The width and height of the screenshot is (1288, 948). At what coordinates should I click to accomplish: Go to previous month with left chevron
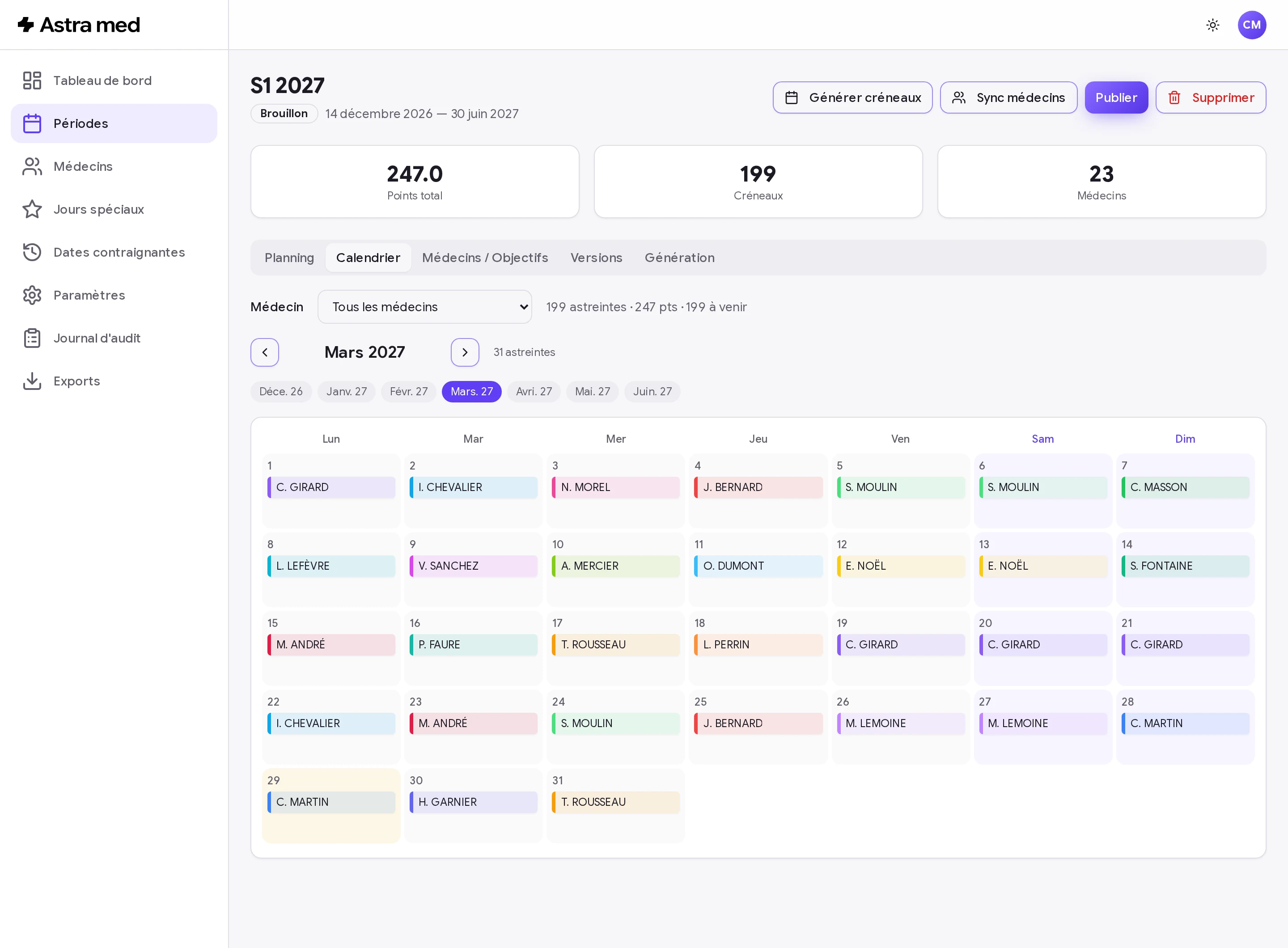pyautogui.click(x=265, y=352)
